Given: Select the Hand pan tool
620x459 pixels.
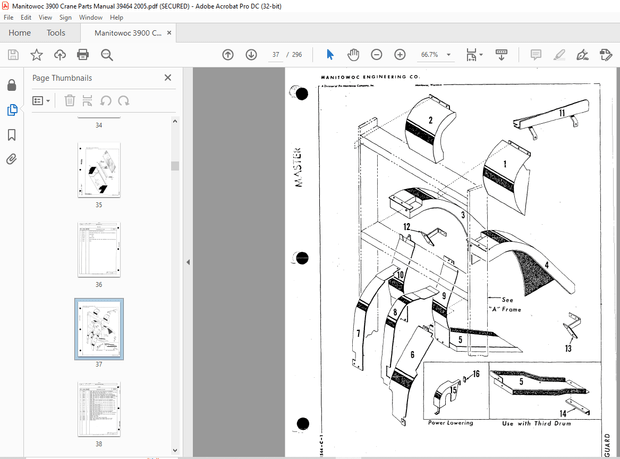Looking at the screenshot, I should click(354, 55).
